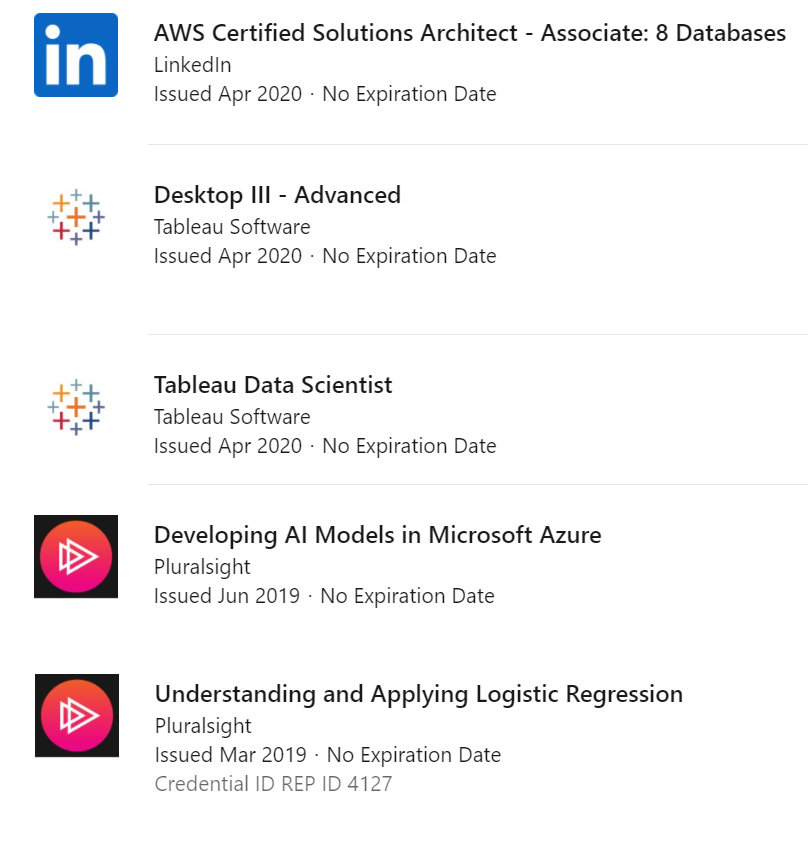Image resolution: width=808 pixels, height=846 pixels.
Task: Click the LinkedIn issuer name
Action: click(193, 65)
